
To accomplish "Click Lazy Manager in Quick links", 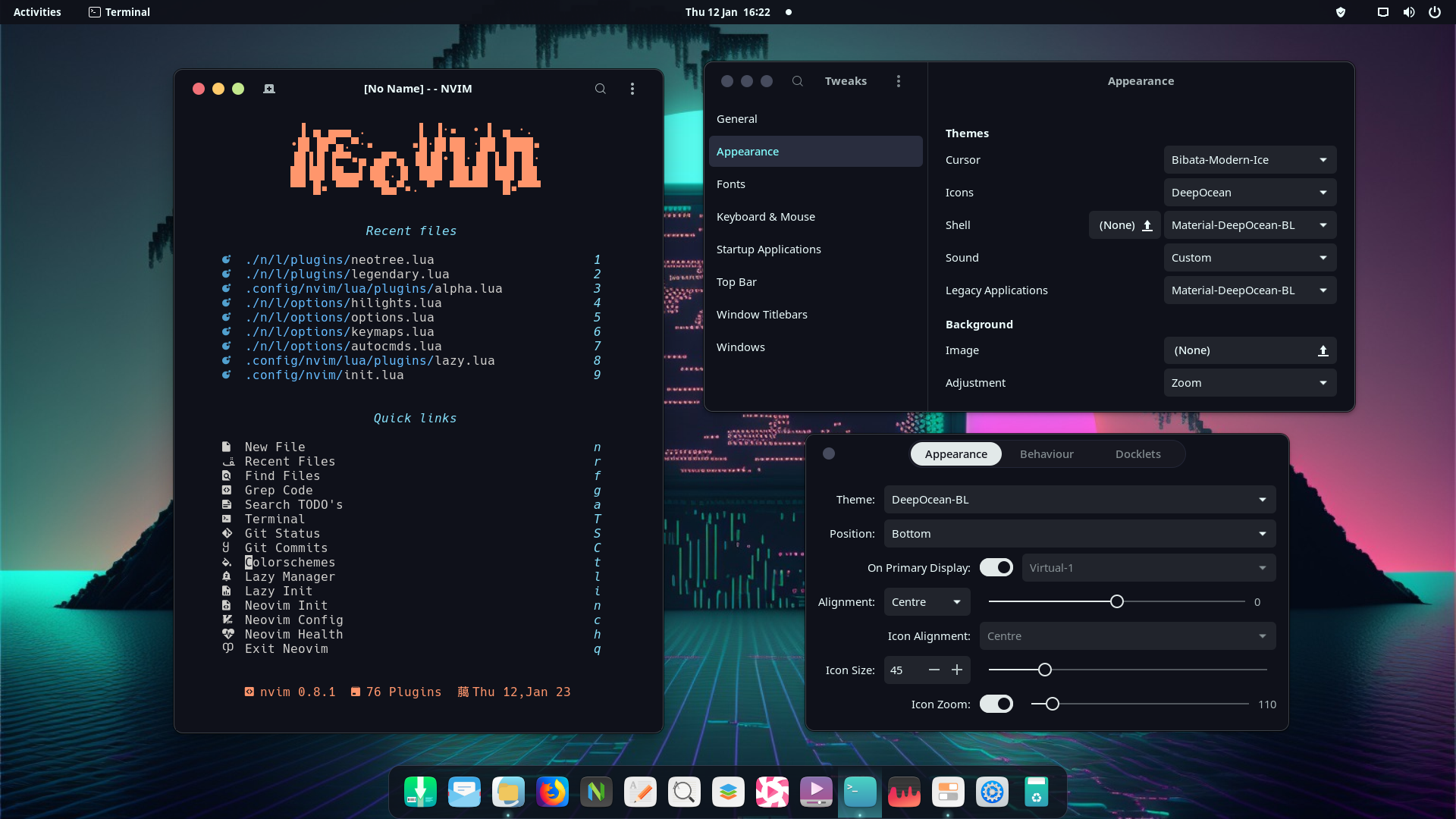I will coord(290,576).
